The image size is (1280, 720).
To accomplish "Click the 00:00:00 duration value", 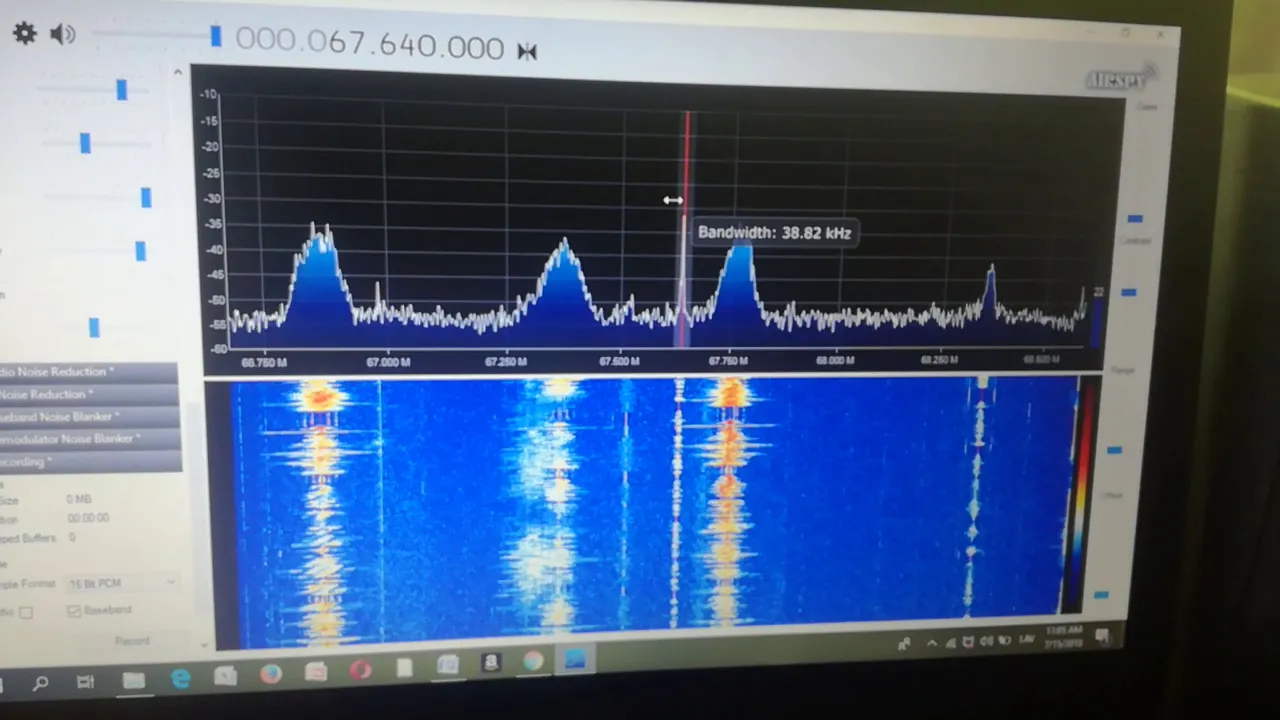I will tap(88, 518).
